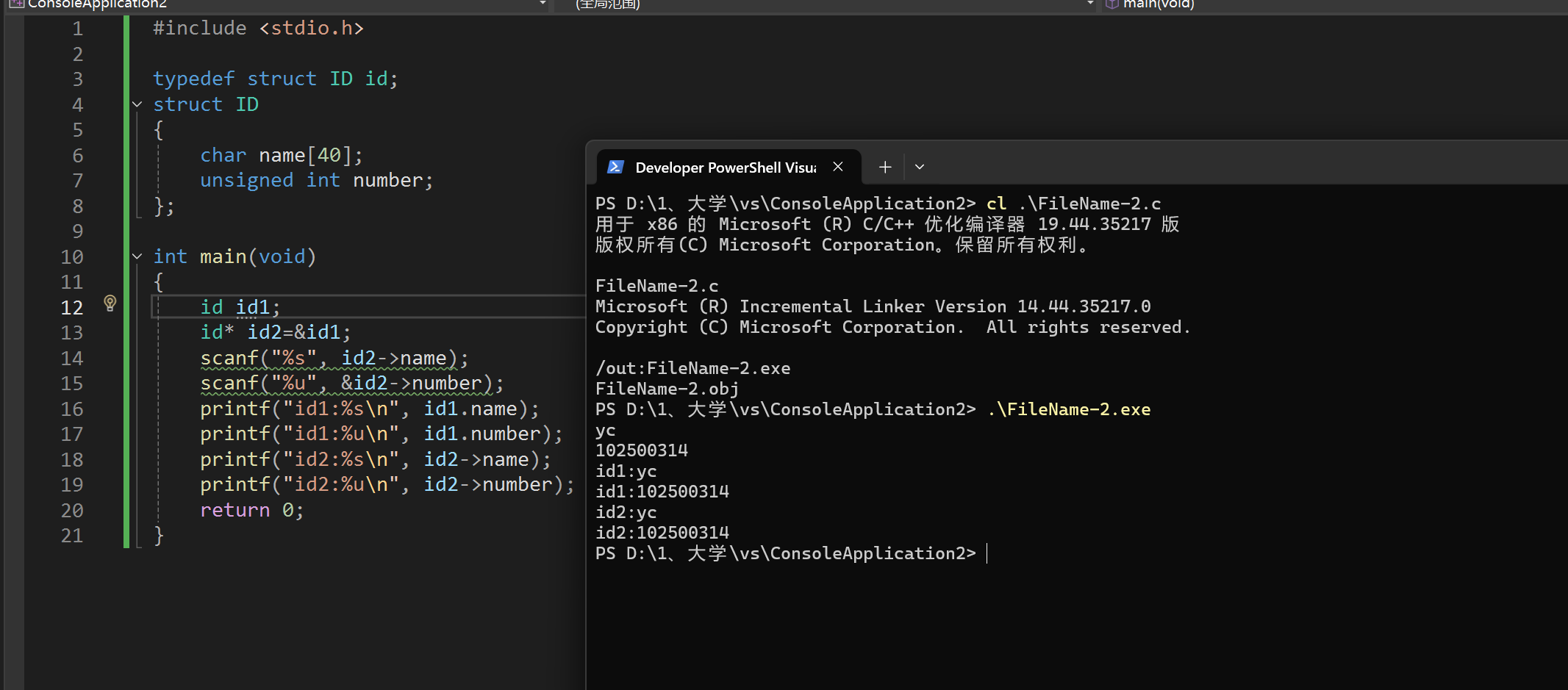Click printf("id2:%s\n", id2->name) line
Viewport: 1568px width, 690px height.
(376, 459)
